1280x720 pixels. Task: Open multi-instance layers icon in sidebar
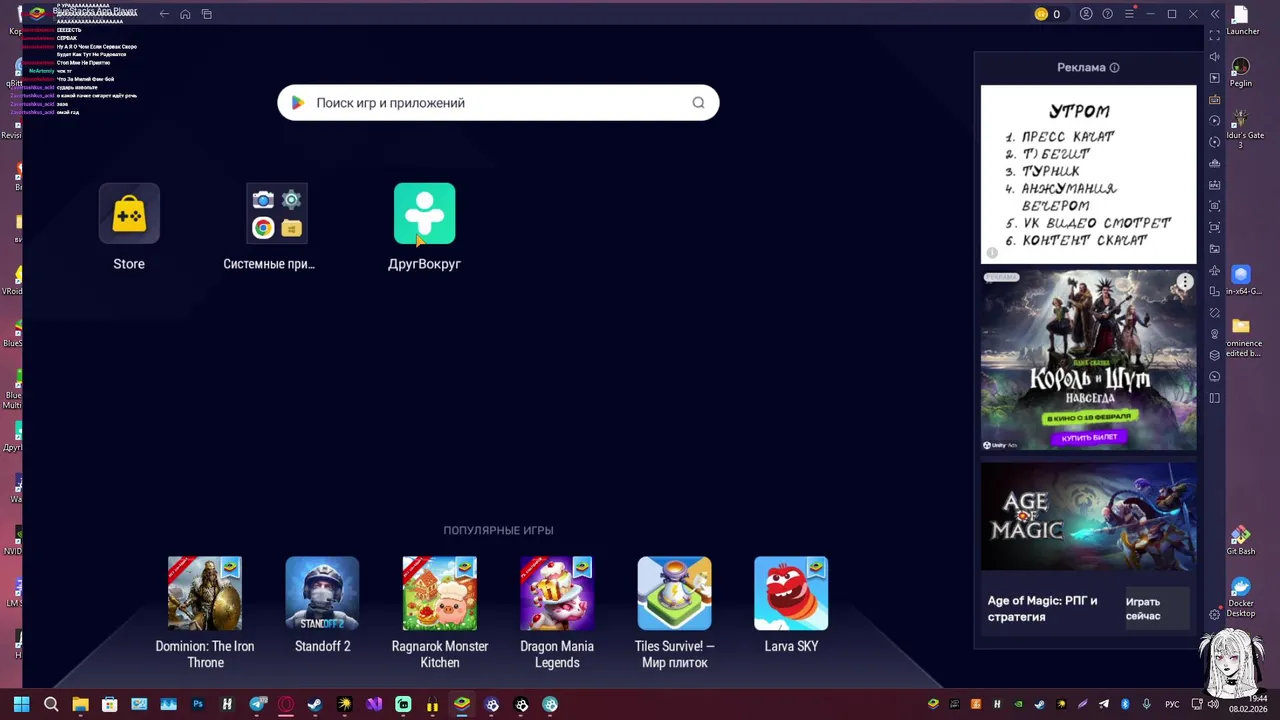click(1215, 355)
